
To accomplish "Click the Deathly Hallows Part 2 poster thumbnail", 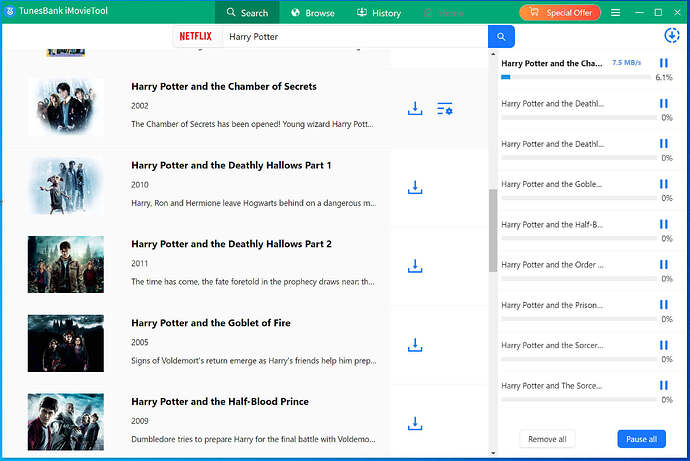I will (66, 264).
